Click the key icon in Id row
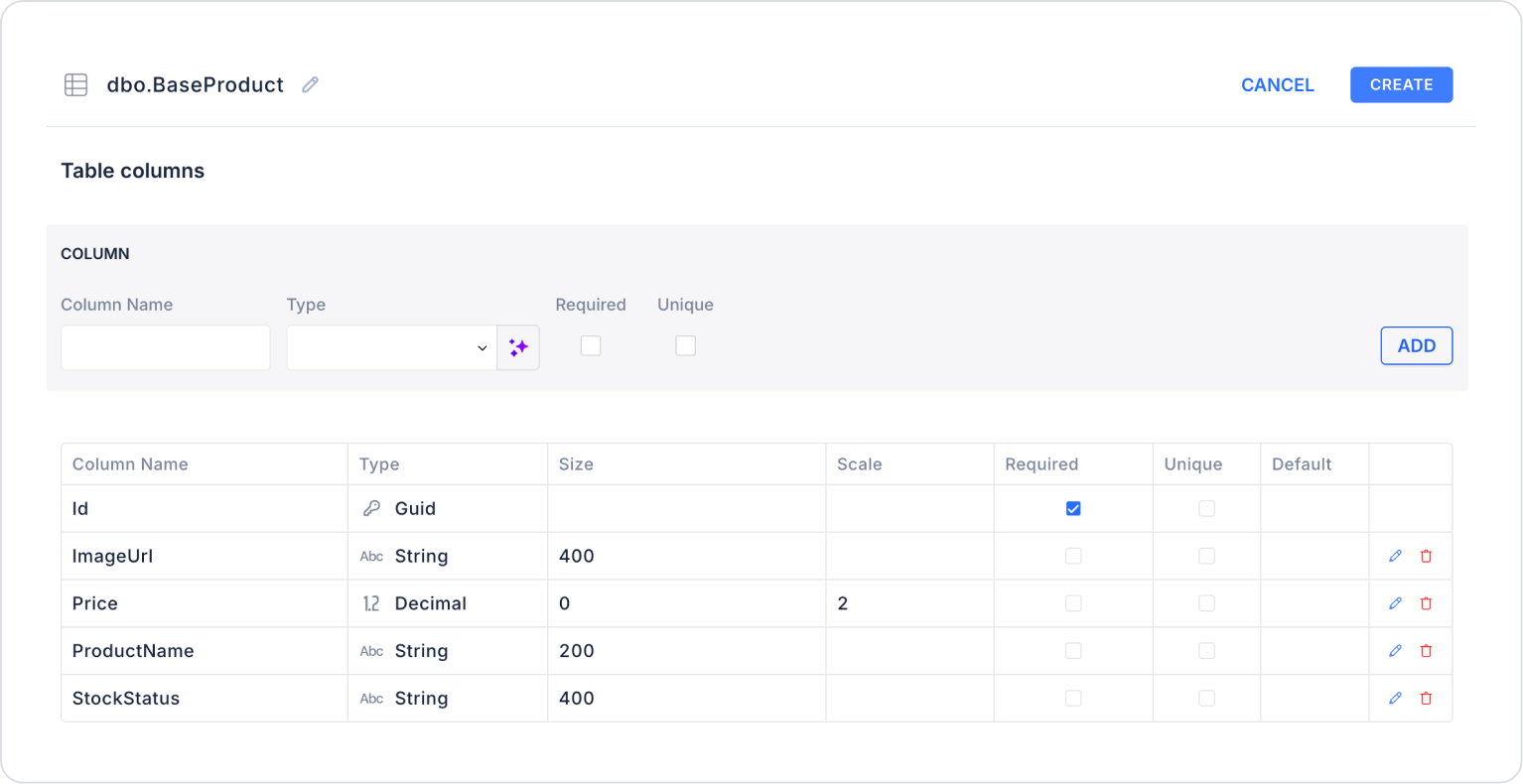The height and width of the screenshot is (784, 1523). [x=371, y=508]
